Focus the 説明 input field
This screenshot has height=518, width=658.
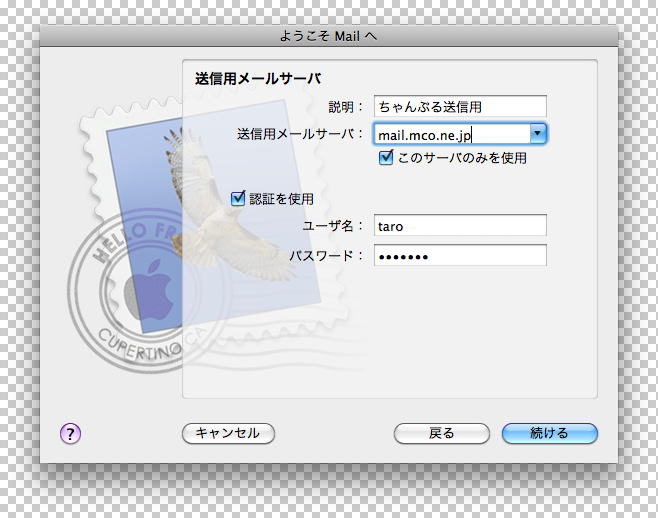coord(460,106)
